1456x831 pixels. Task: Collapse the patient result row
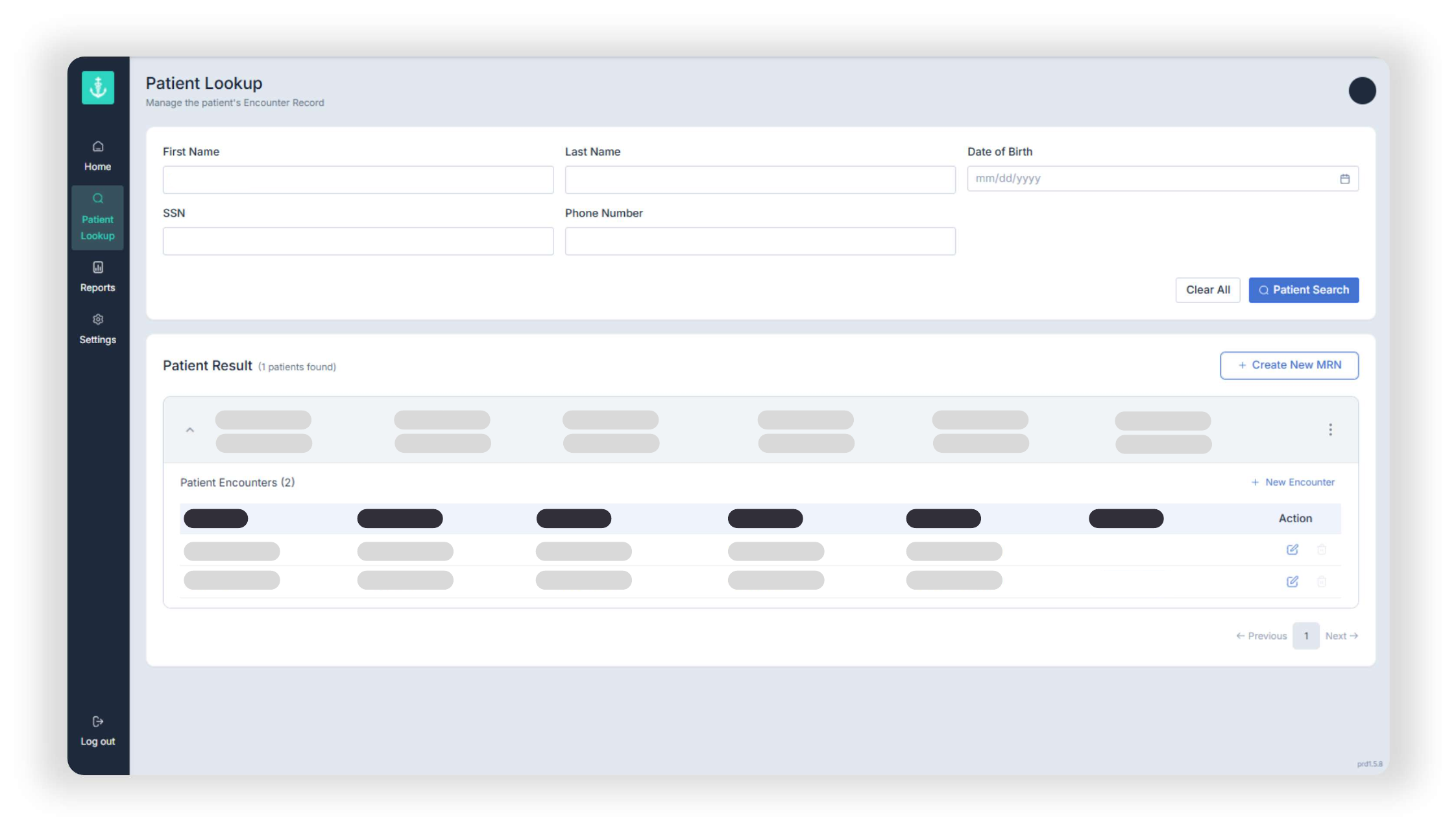(190, 430)
